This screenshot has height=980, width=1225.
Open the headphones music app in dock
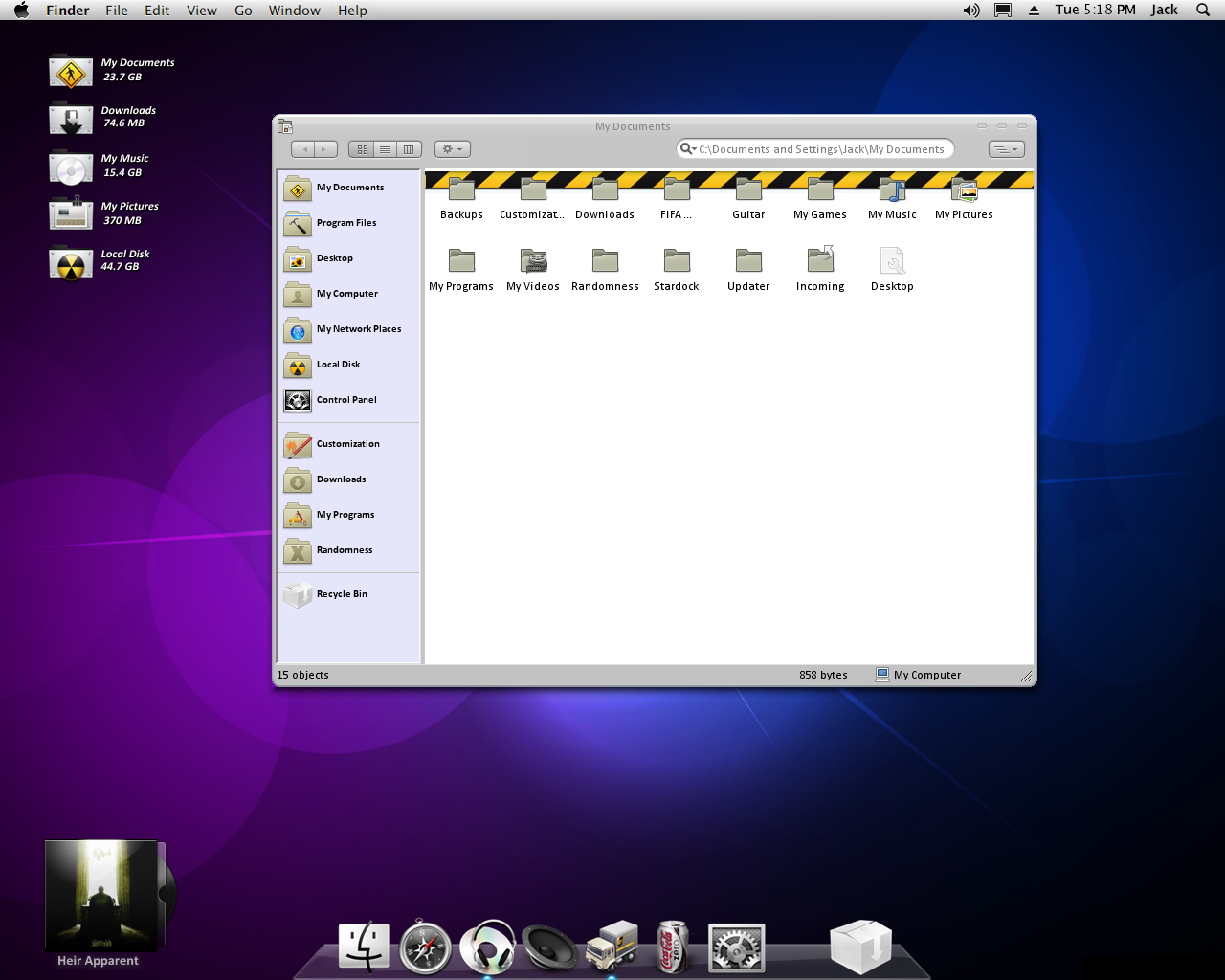(x=487, y=947)
